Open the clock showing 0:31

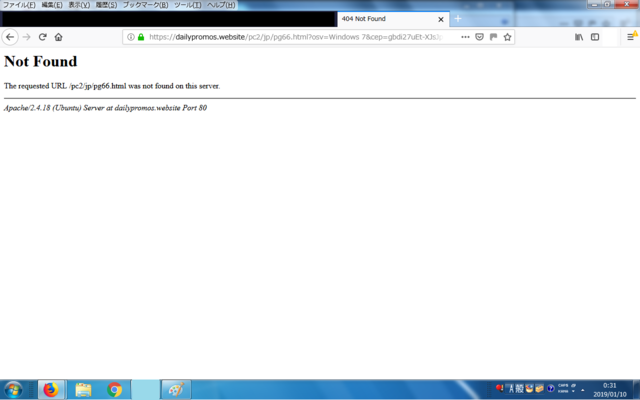pos(610,390)
